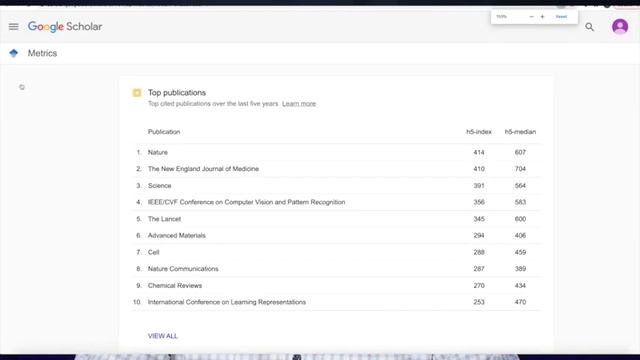Select the Science publication name
The image size is (640, 360).
pos(160,186)
